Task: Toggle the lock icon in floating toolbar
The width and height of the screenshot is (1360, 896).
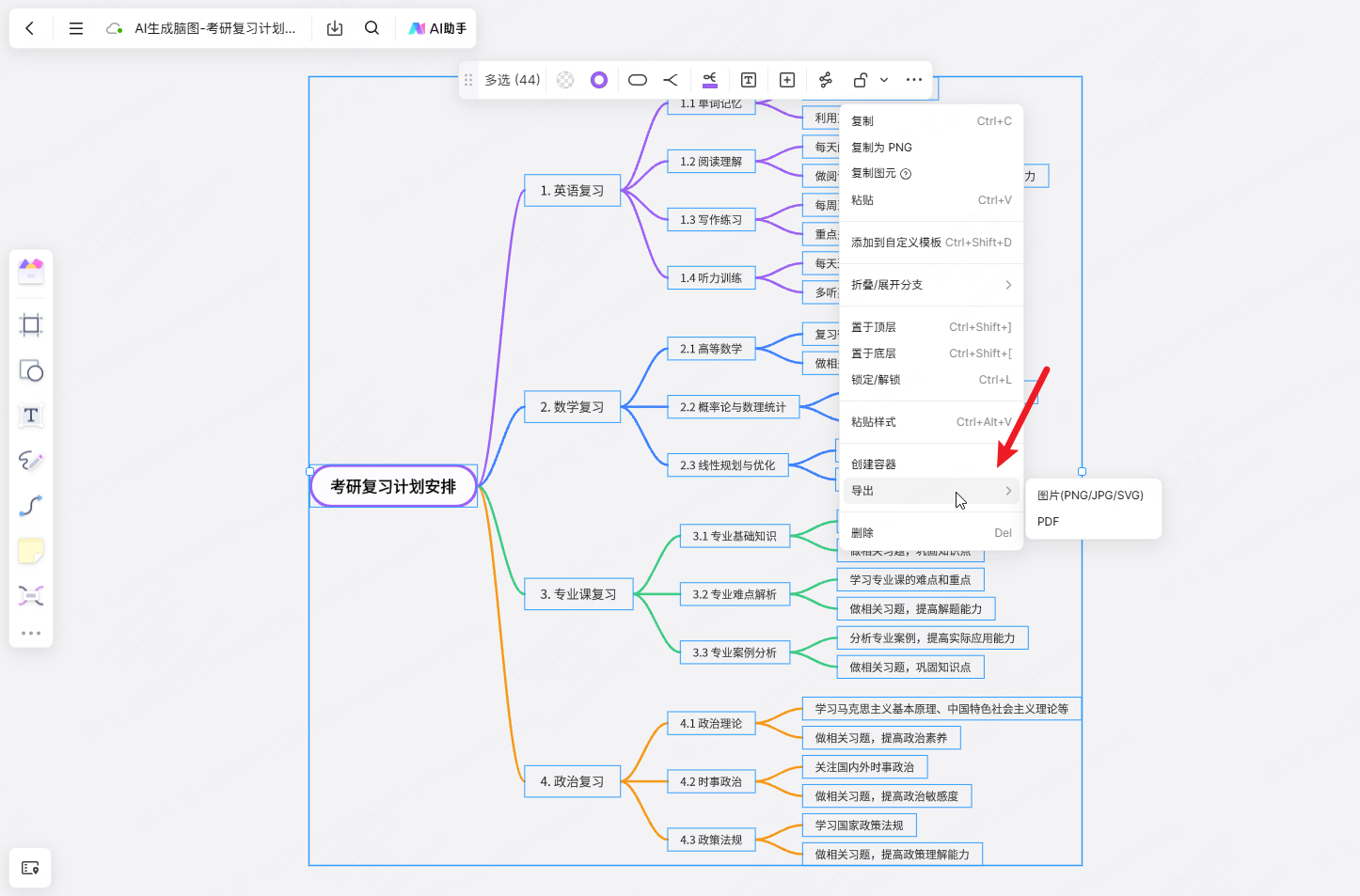Action: [860, 80]
